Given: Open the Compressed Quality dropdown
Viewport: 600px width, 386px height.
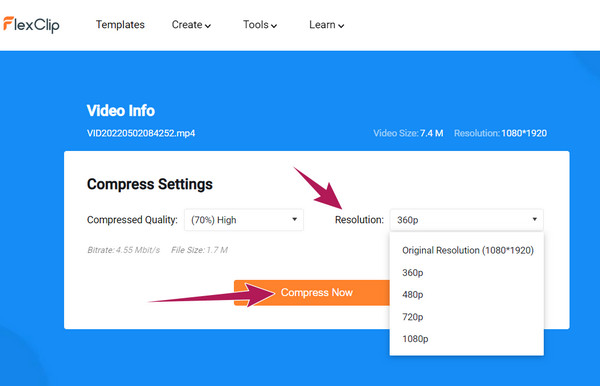Looking at the screenshot, I should point(244,220).
